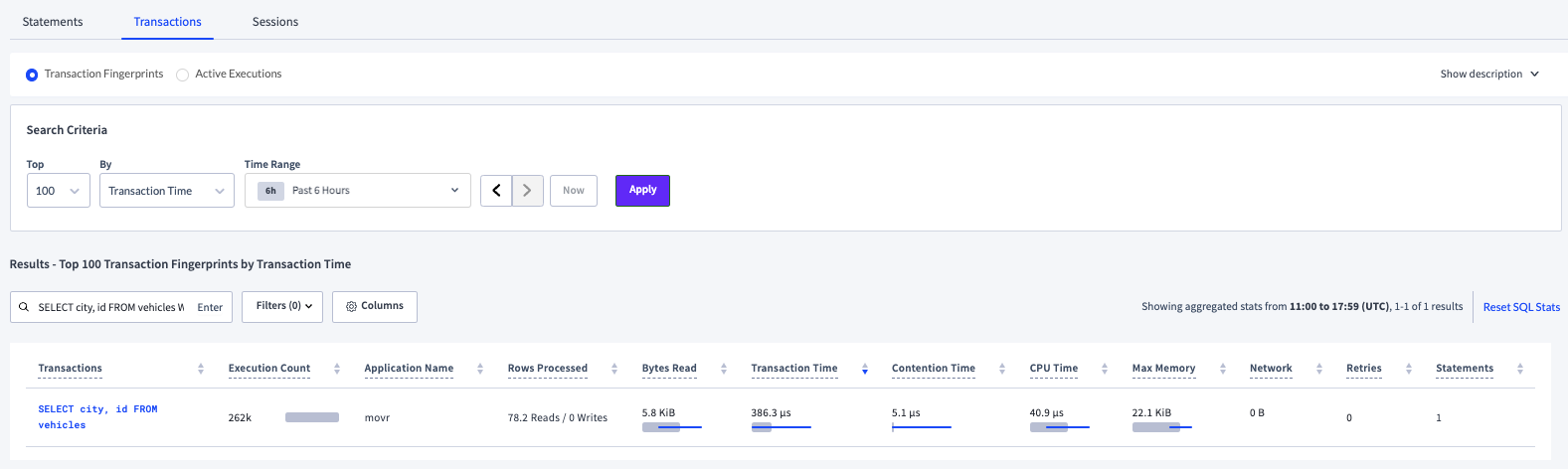Select Transaction Fingerprints radio button
The height and width of the screenshot is (469, 1568).
[x=32, y=75]
